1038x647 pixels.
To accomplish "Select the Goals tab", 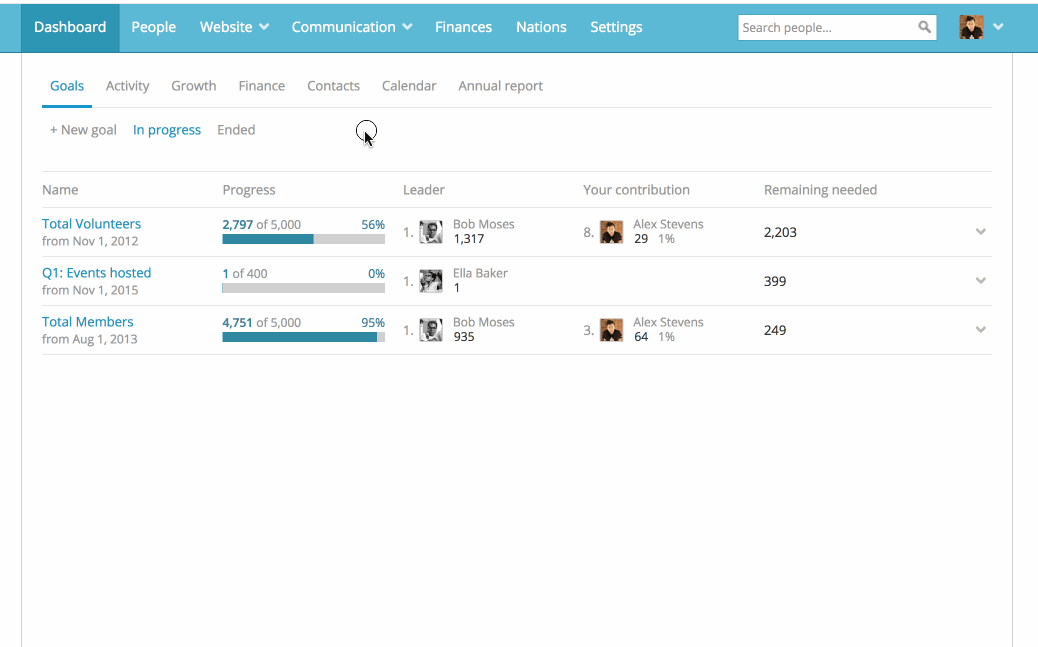I will (67, 86).
